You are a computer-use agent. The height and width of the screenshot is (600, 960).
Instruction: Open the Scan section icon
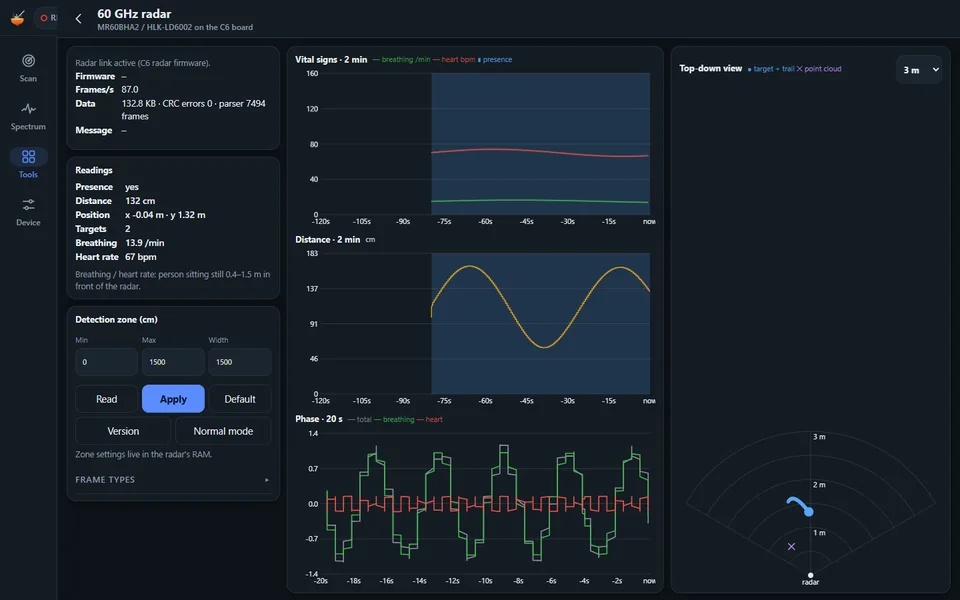[28, 61]
